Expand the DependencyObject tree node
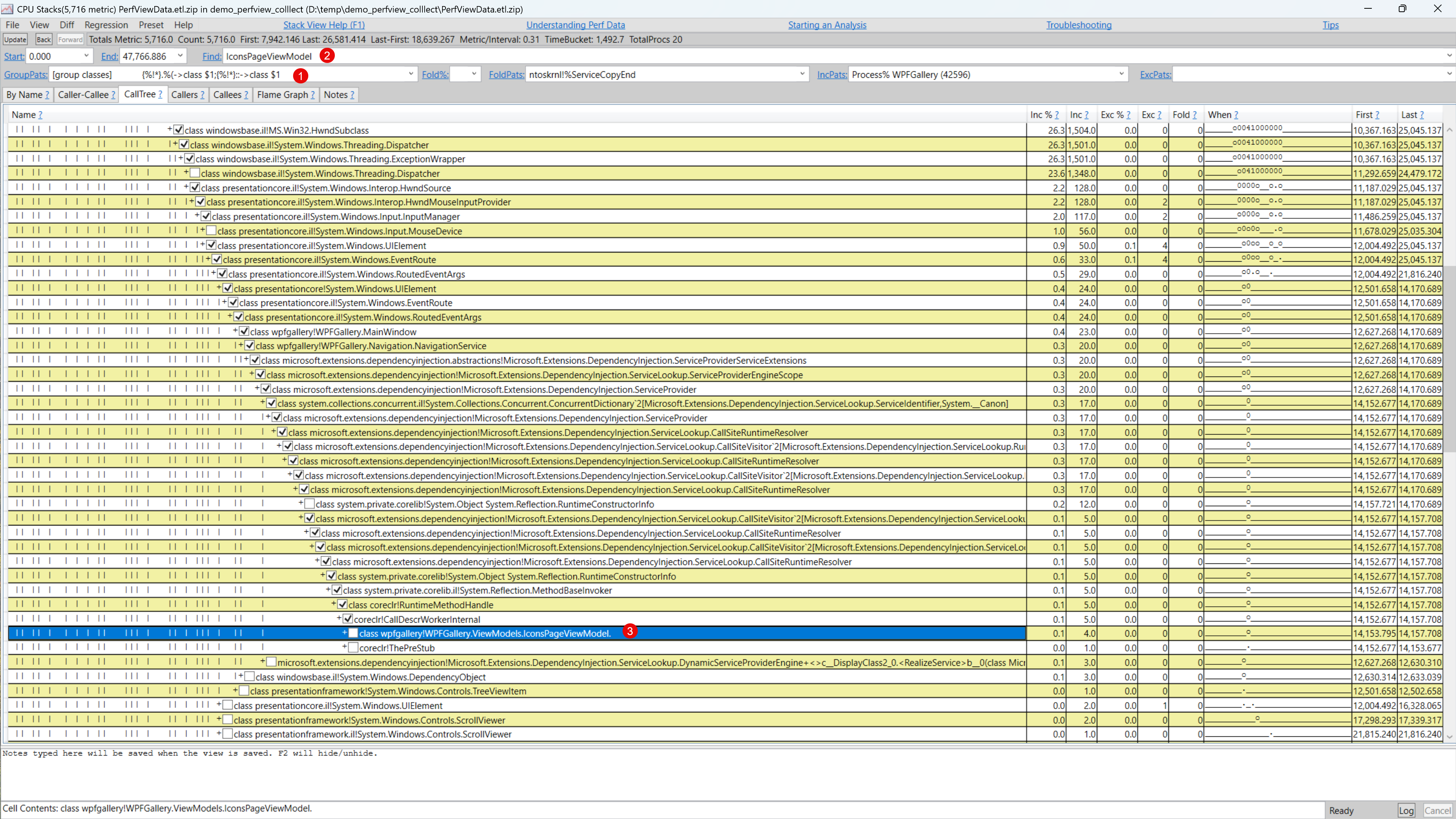 240,676
